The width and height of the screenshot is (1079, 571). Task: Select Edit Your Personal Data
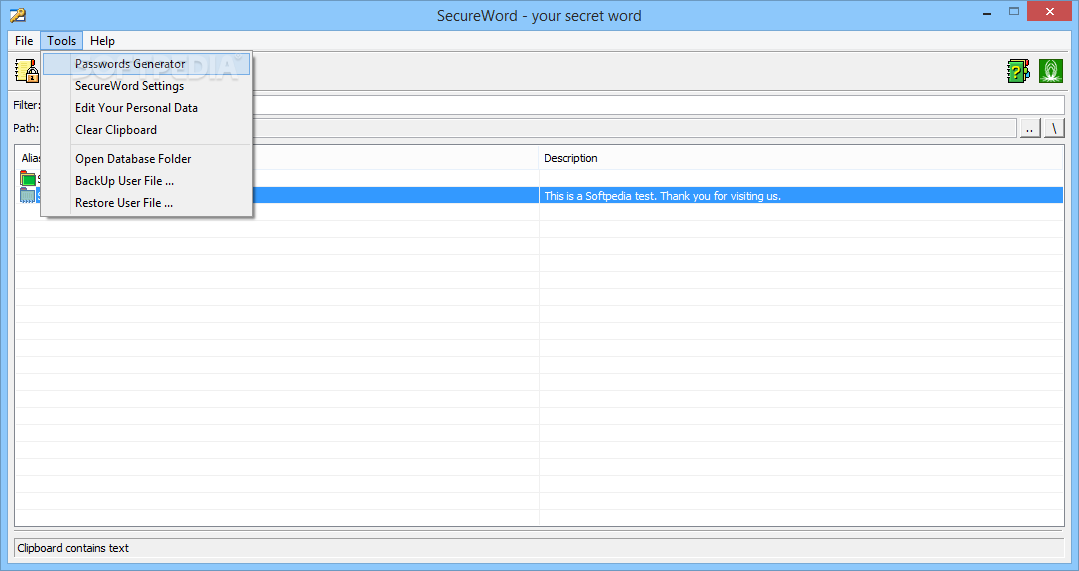[x=147, y=108]
